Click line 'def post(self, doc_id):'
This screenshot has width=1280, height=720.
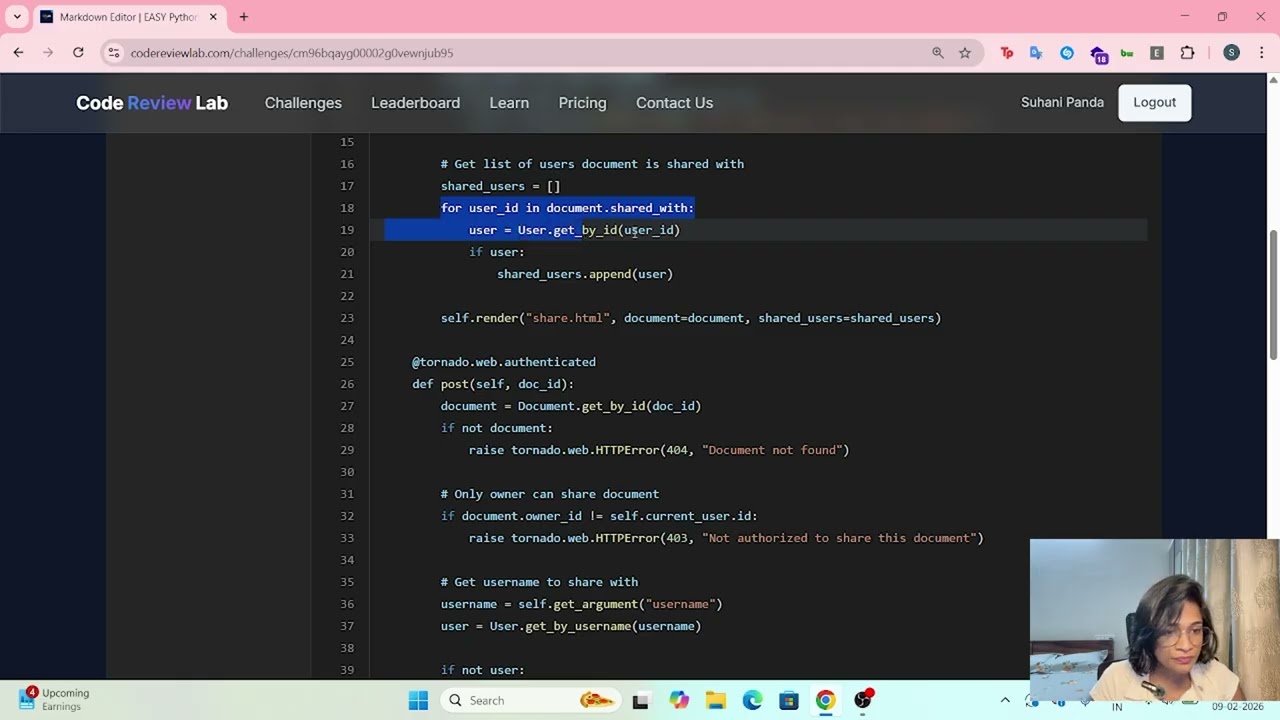493,384
